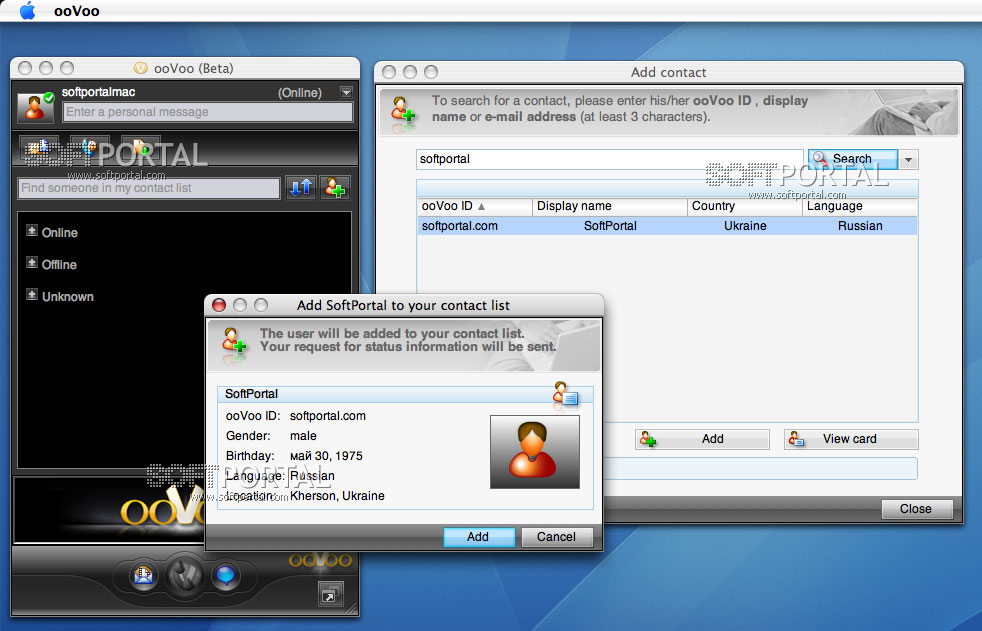Confirm with Add in the SoftPortal dialog
Image resolution: width=982 pixels, height=631 pixels.
pos(479,537)
